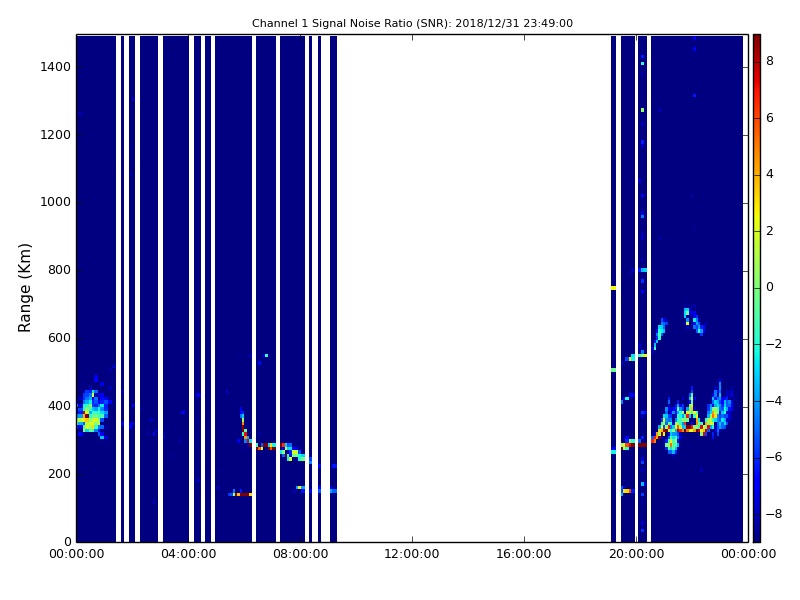Click the colorbar label 2
This screenshot has height=600, width=800.
[770, 231]
